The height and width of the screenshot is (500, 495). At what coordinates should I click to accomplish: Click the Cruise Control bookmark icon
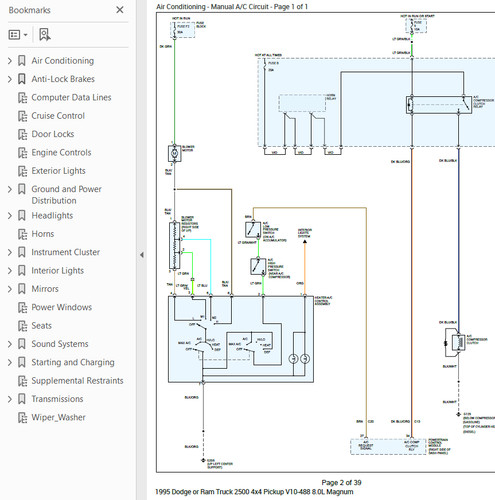coord(22,116)
